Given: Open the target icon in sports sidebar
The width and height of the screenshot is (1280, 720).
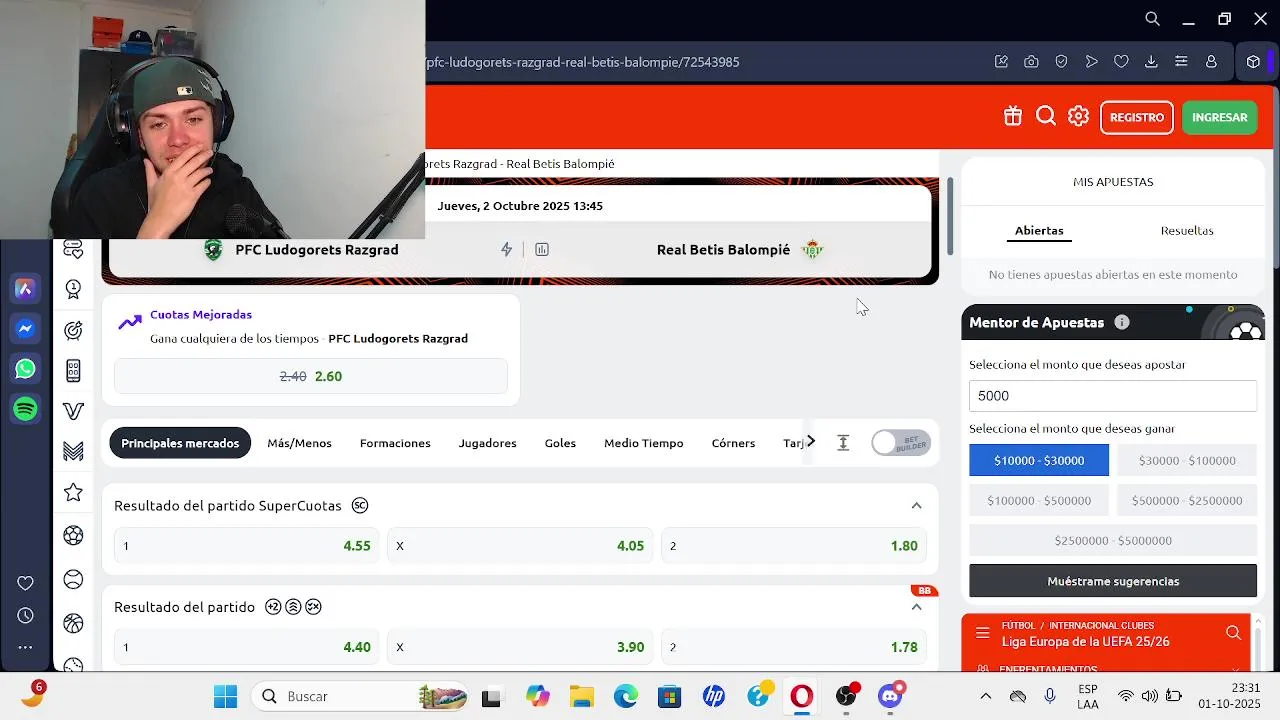Looking at the screenshot, I should click(x=73, y=330).
